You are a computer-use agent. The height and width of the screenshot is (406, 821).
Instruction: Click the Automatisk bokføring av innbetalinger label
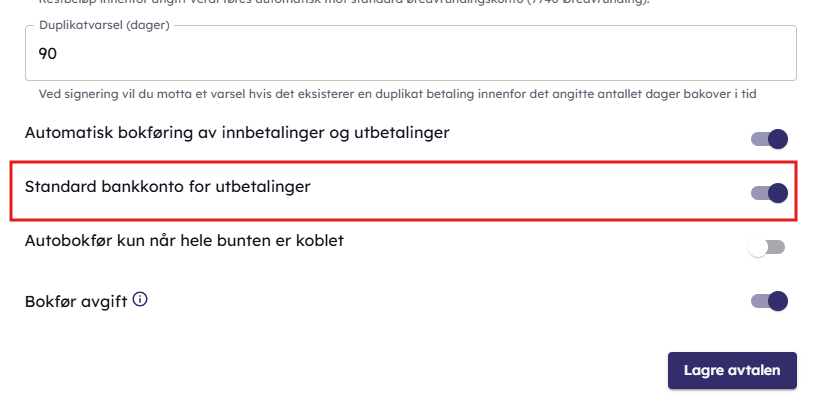click(236, 132)
